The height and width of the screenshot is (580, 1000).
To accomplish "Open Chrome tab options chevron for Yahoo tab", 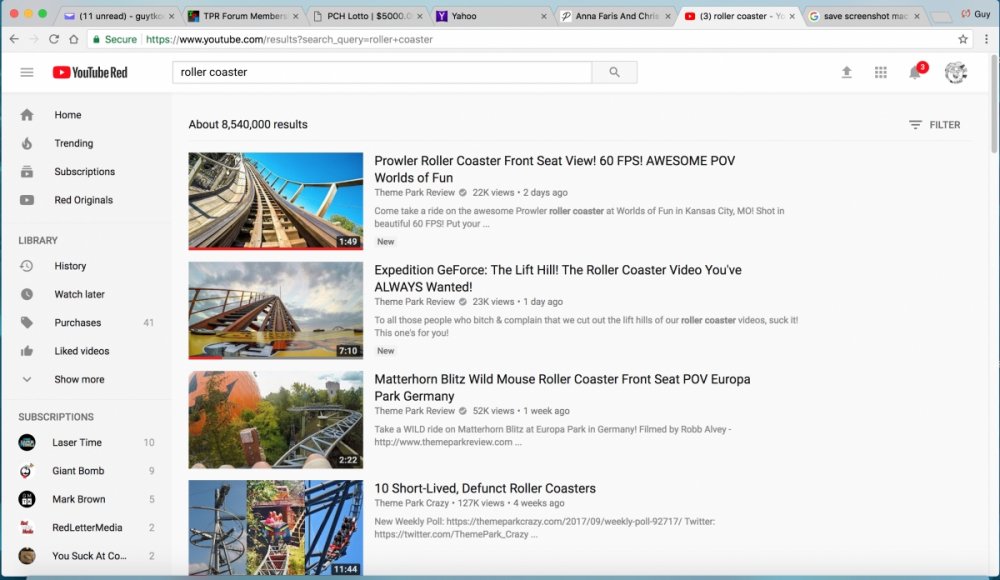I will [x=545, y=15].
